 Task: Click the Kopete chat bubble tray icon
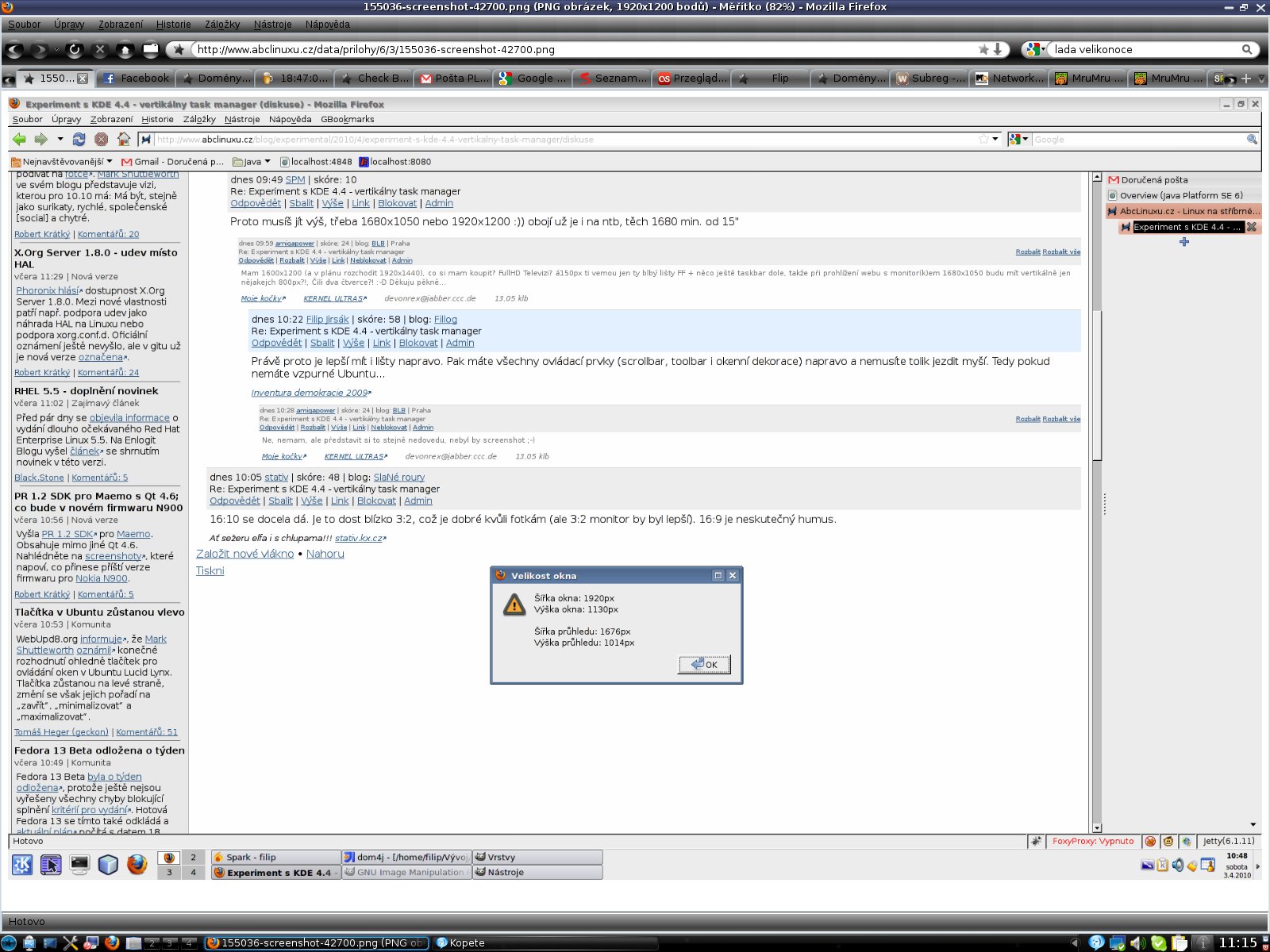tap(1096, 942)
